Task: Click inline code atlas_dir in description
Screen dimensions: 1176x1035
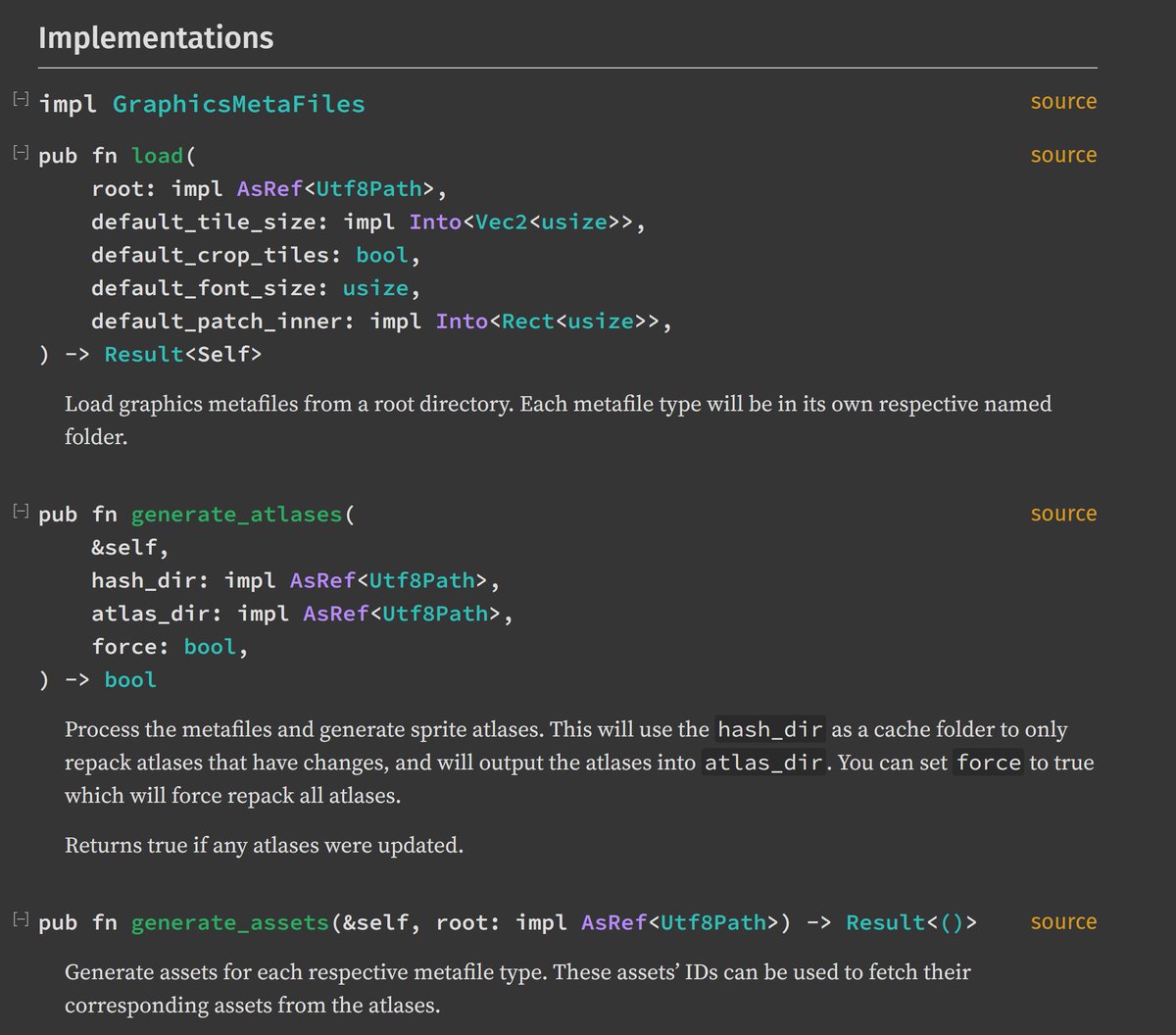Action: tap(762, 763)
